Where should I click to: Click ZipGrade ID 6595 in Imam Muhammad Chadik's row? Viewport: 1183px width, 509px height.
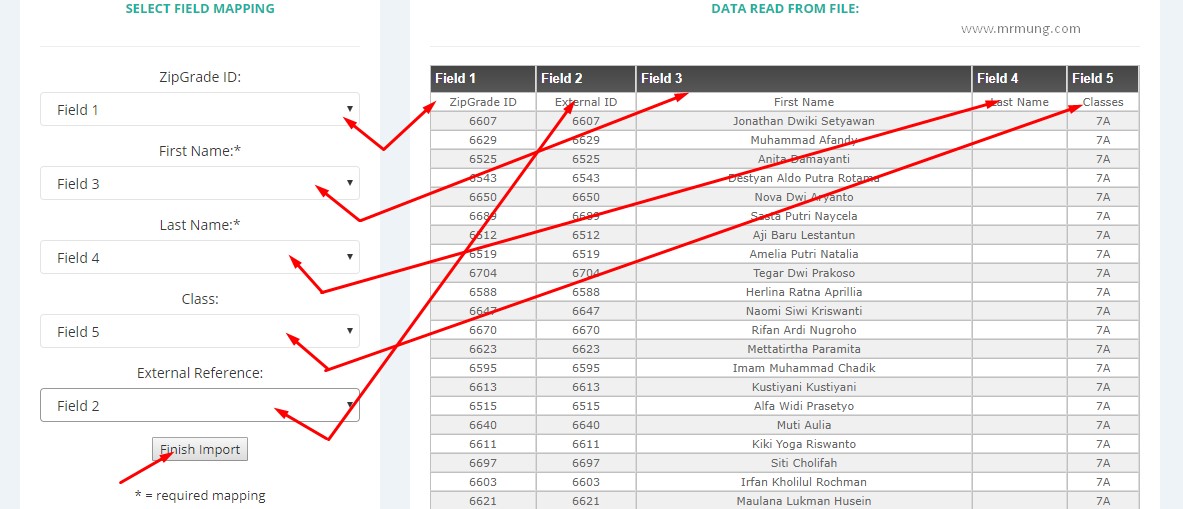click(x=483, y=368)
